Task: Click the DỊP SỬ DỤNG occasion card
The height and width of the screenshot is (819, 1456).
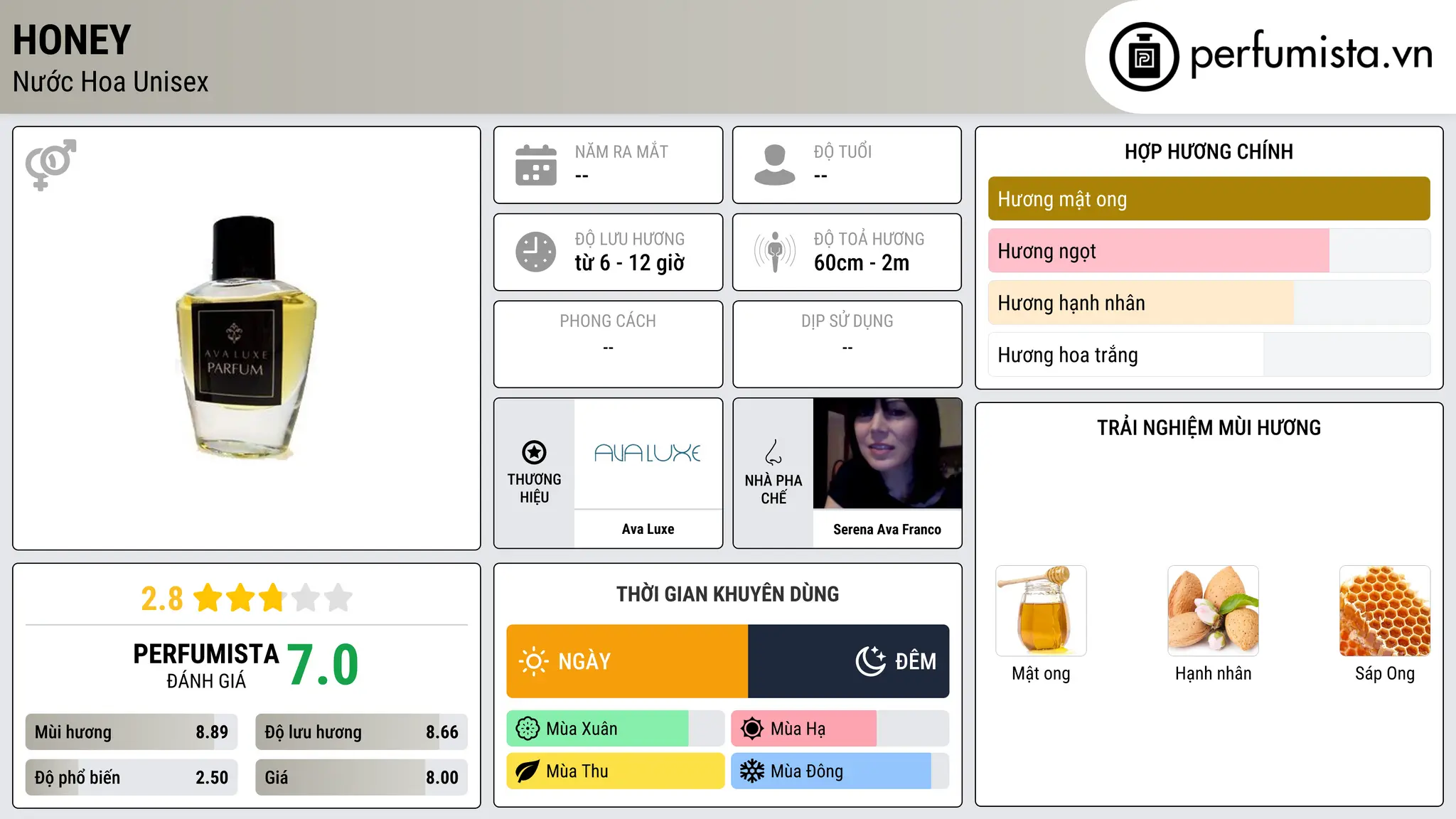Action: (847, 344)
